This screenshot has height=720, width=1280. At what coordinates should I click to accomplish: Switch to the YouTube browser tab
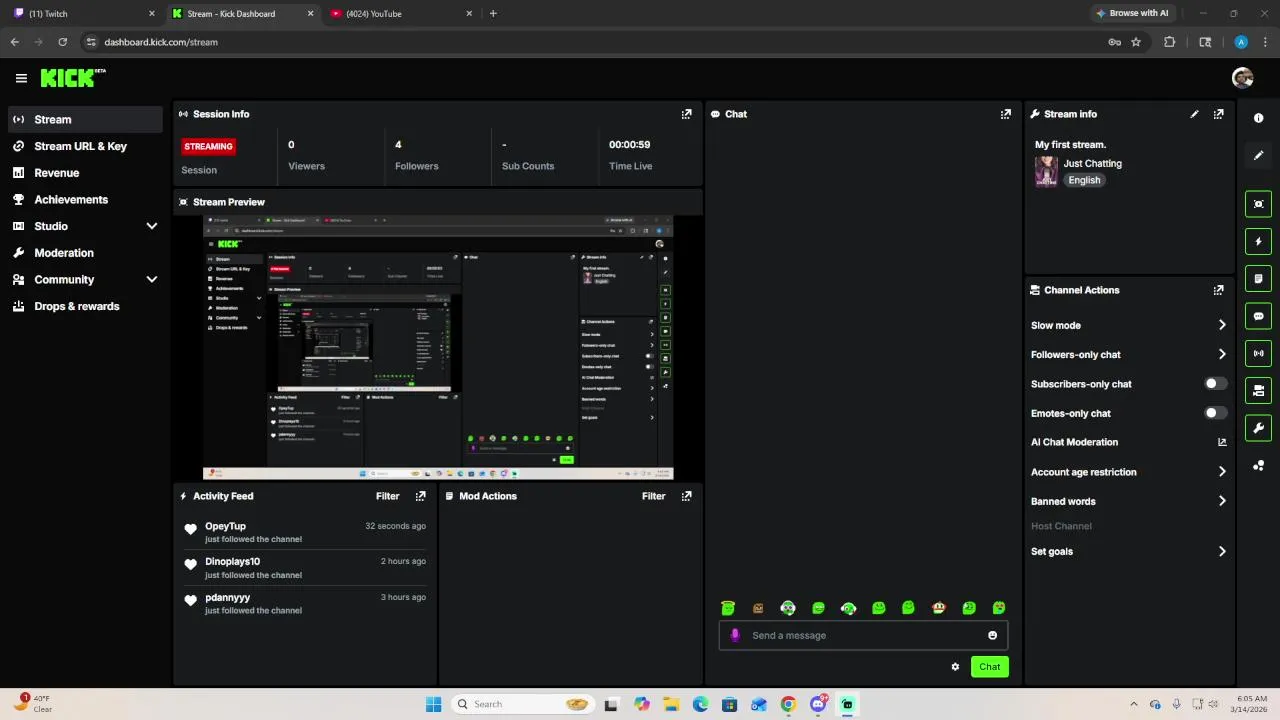click(x=400, y=14)
